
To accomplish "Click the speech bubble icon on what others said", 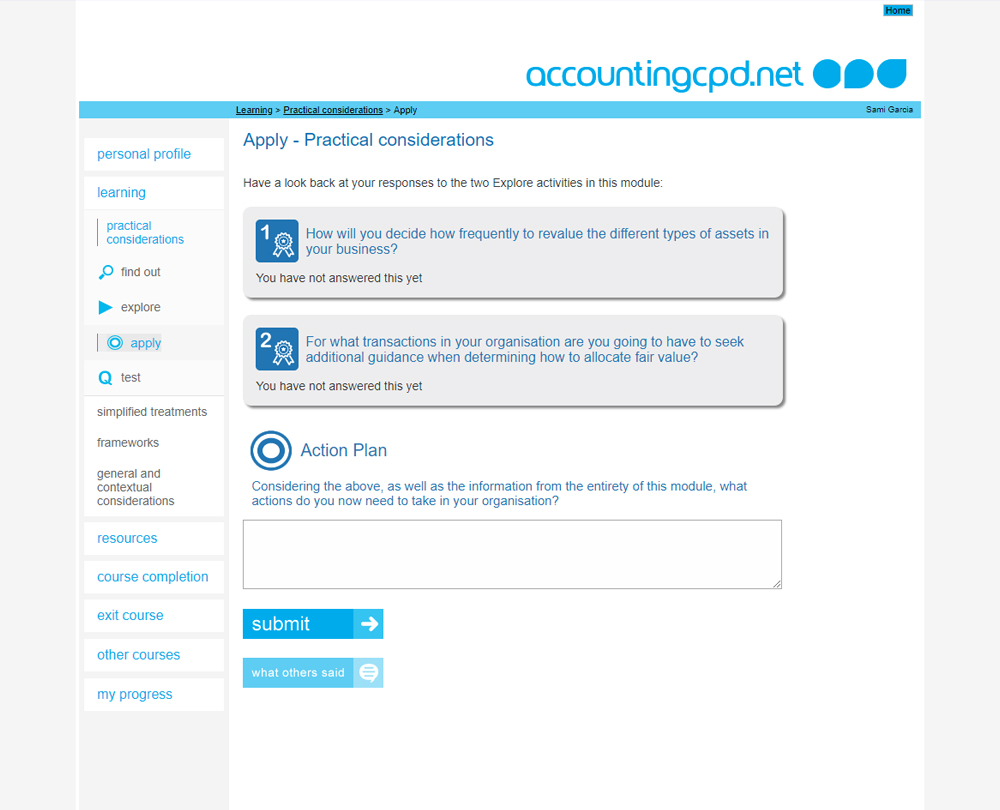I will (x=368, y=673).
